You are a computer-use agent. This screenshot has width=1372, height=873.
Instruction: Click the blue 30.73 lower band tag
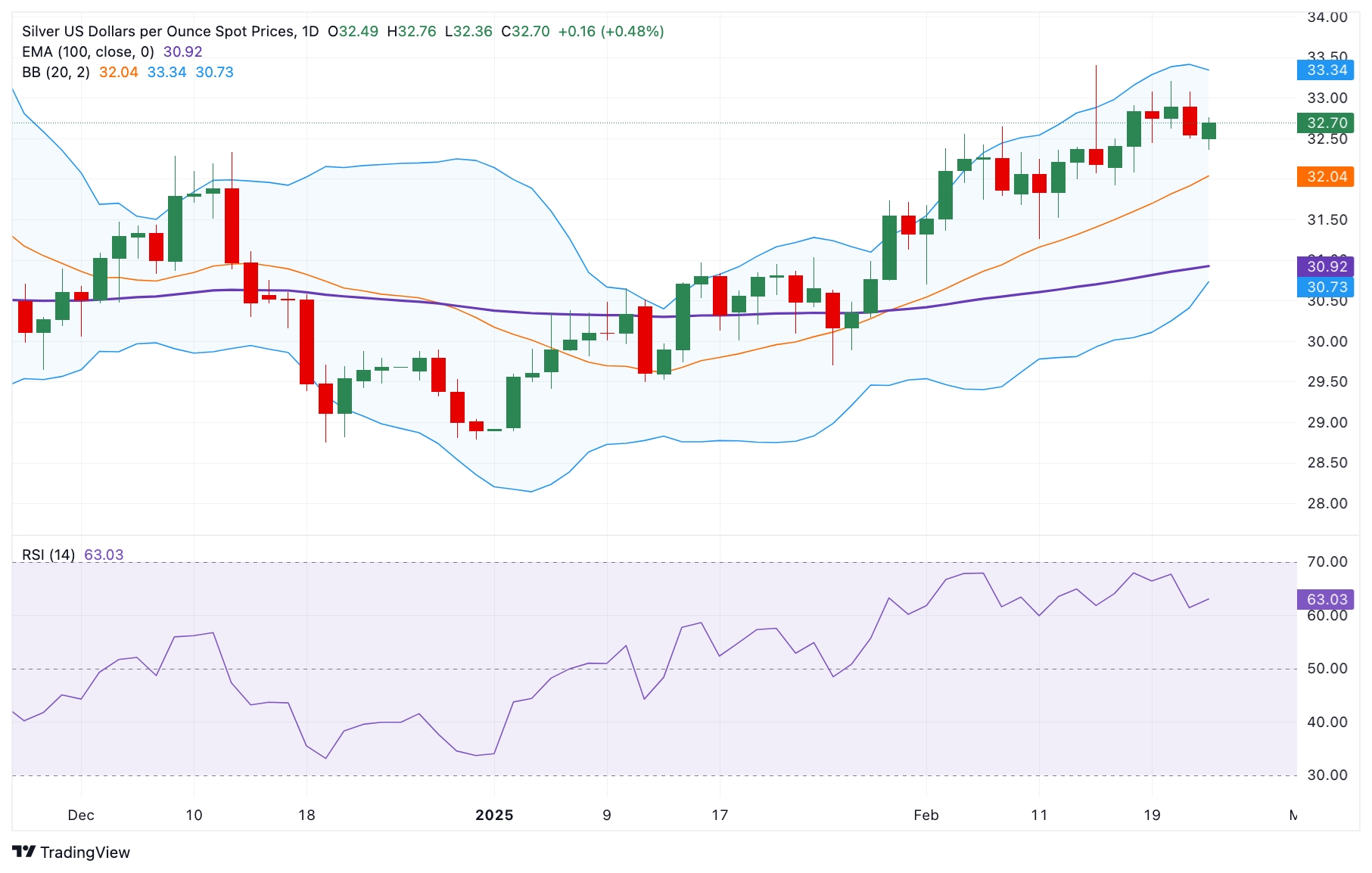[1327, 287]
